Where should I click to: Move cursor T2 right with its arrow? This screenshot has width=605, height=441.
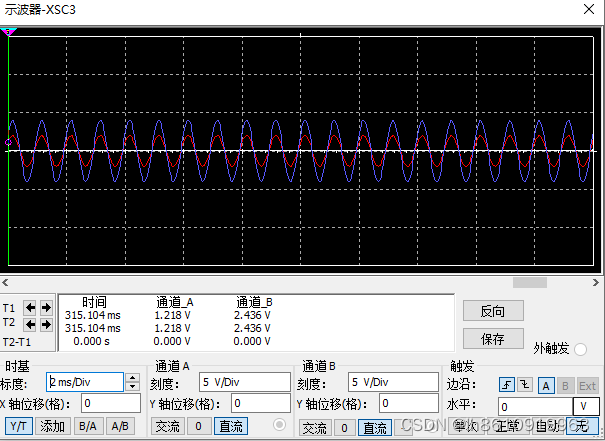[46, 324]
